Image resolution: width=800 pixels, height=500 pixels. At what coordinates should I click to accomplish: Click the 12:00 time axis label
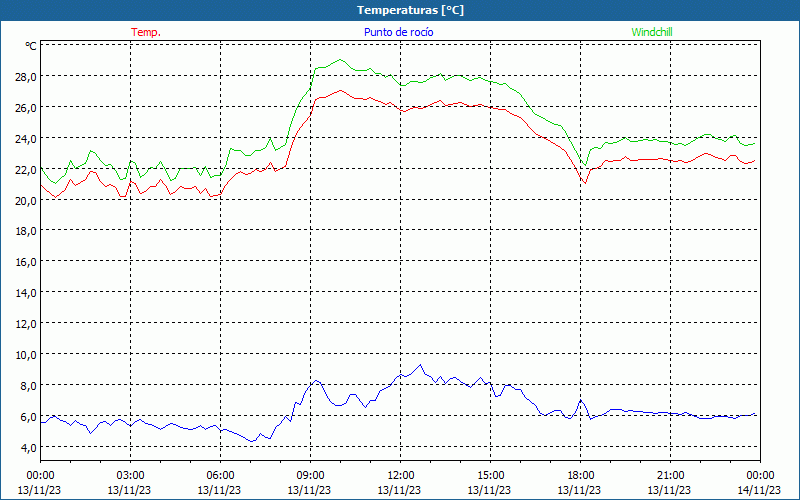[401, 476]
